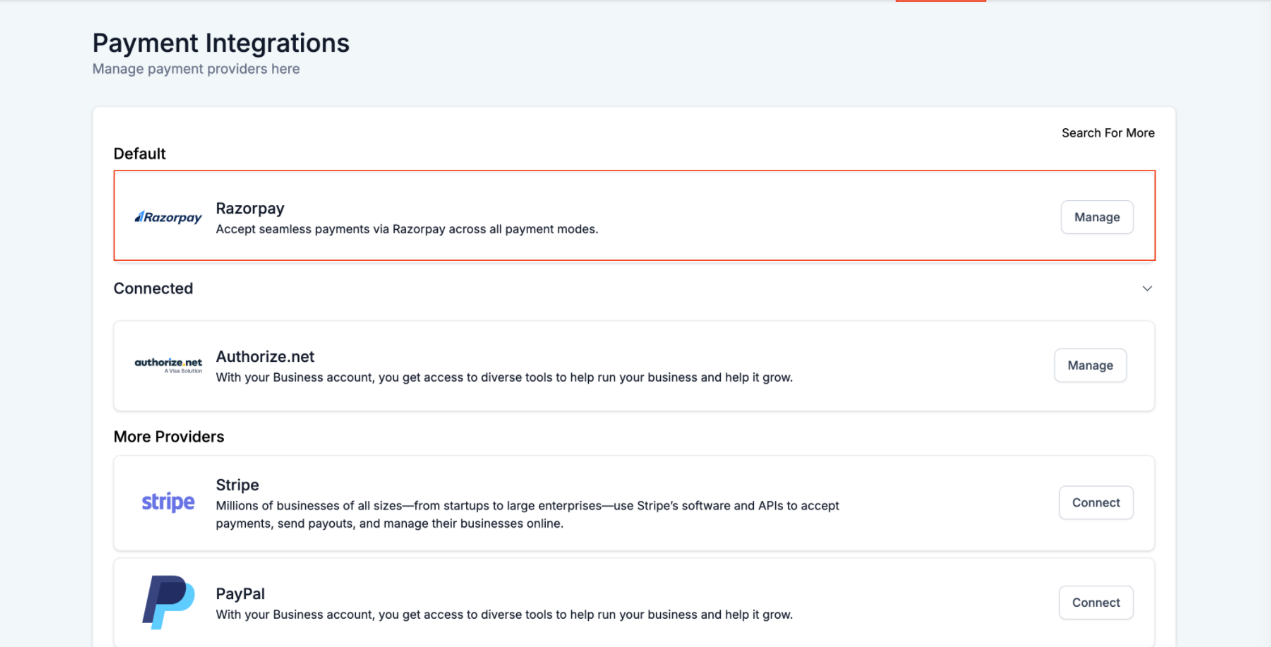
Task: Click the Payment Integrations page heading
Action: click(221, 43)
